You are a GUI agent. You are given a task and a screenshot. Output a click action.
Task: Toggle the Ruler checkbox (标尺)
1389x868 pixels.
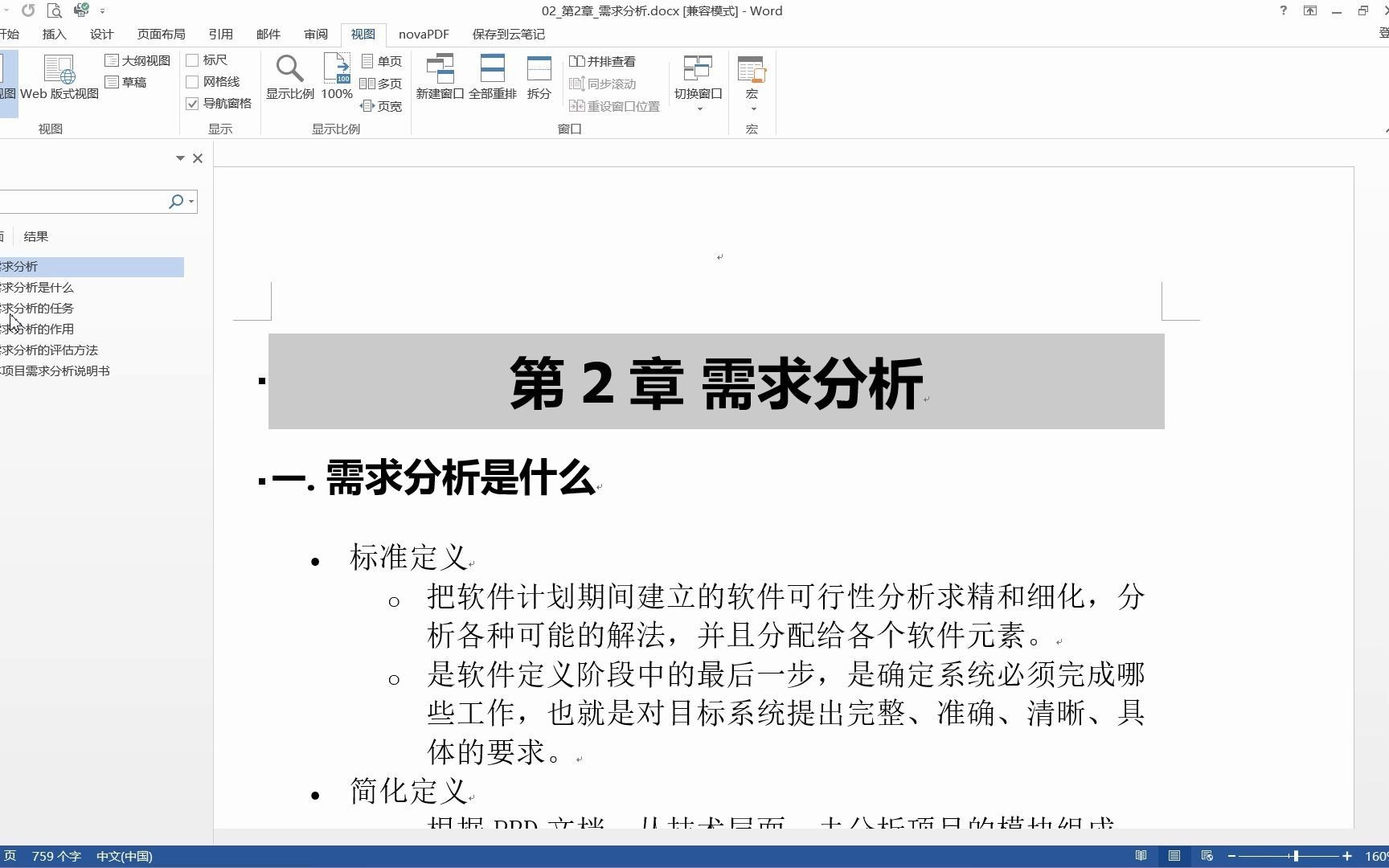coord(192,60)
